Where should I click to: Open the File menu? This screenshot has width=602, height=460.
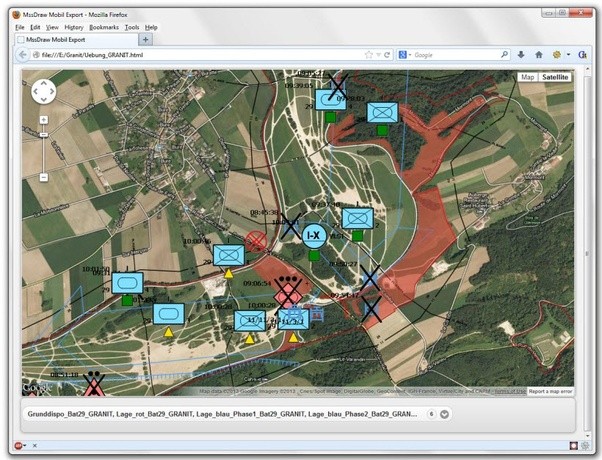pyautogui.click(x=20, y=27)
